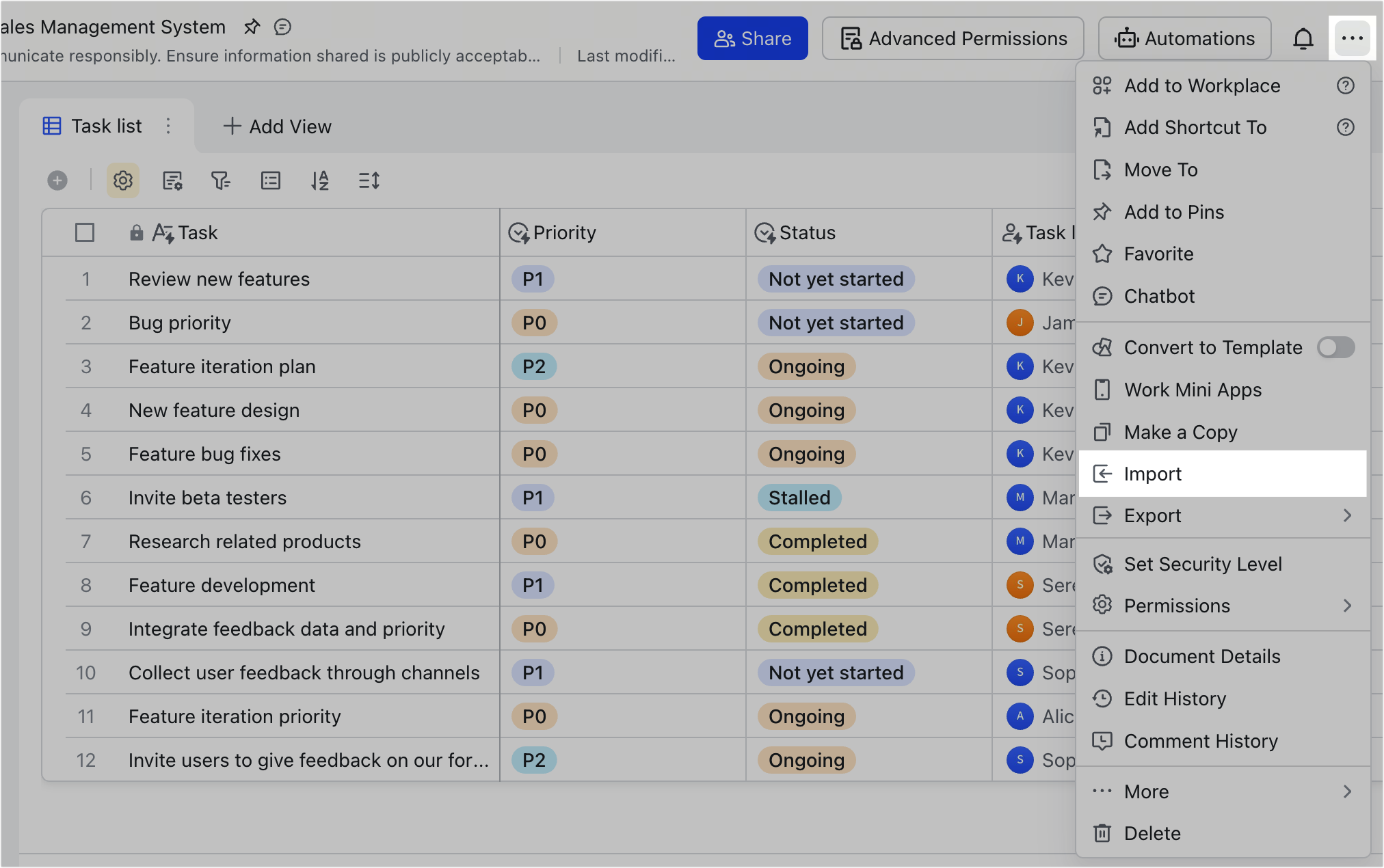
Task: Open the comment bubble icon near title
Action: [282, 27]
